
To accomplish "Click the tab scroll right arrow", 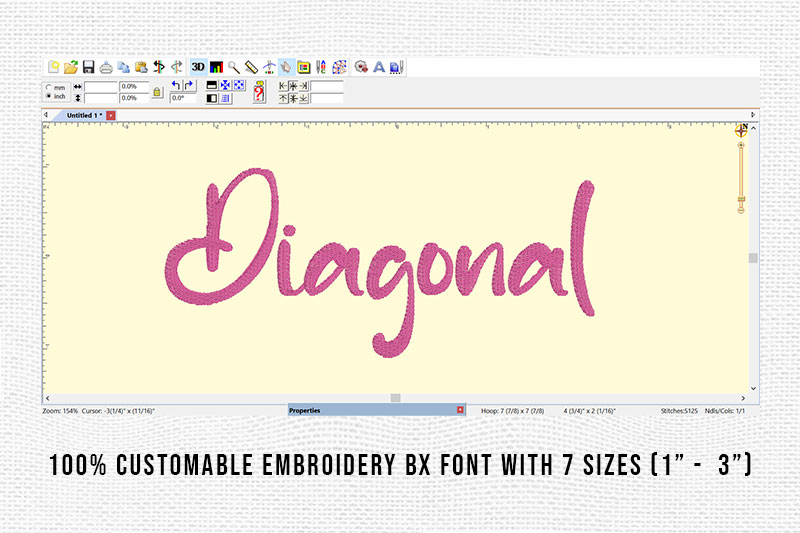I will pyautogui.click(x=753, y=115).
